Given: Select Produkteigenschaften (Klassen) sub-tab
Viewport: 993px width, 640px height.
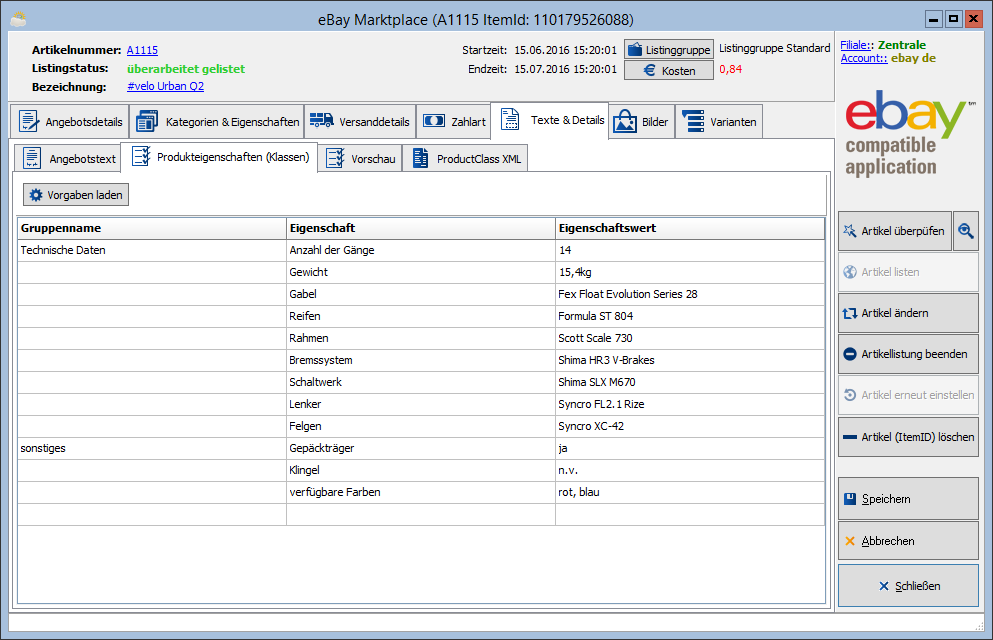Looking at the screenshot, I should point(219,156).
